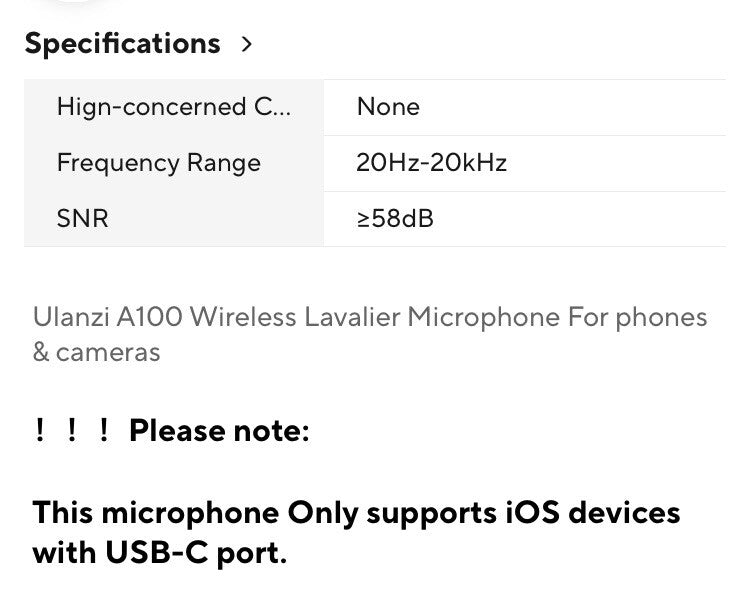This screenshot has height=593, width=750.
Task: Tap the Frequency Range label
Action: (x=158, y=163)
